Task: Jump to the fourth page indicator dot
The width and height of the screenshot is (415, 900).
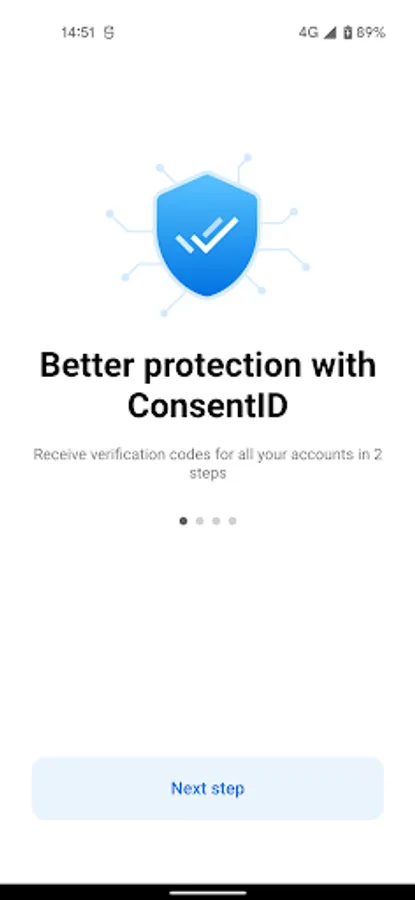Action: pos(232,521)
